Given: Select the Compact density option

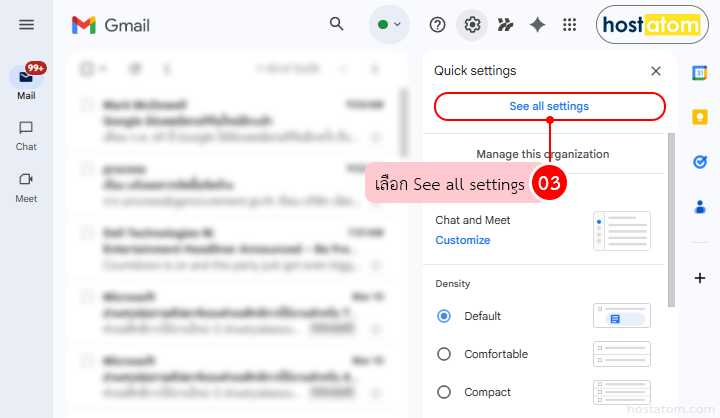Looking at the screenshot, I should 444,392.
